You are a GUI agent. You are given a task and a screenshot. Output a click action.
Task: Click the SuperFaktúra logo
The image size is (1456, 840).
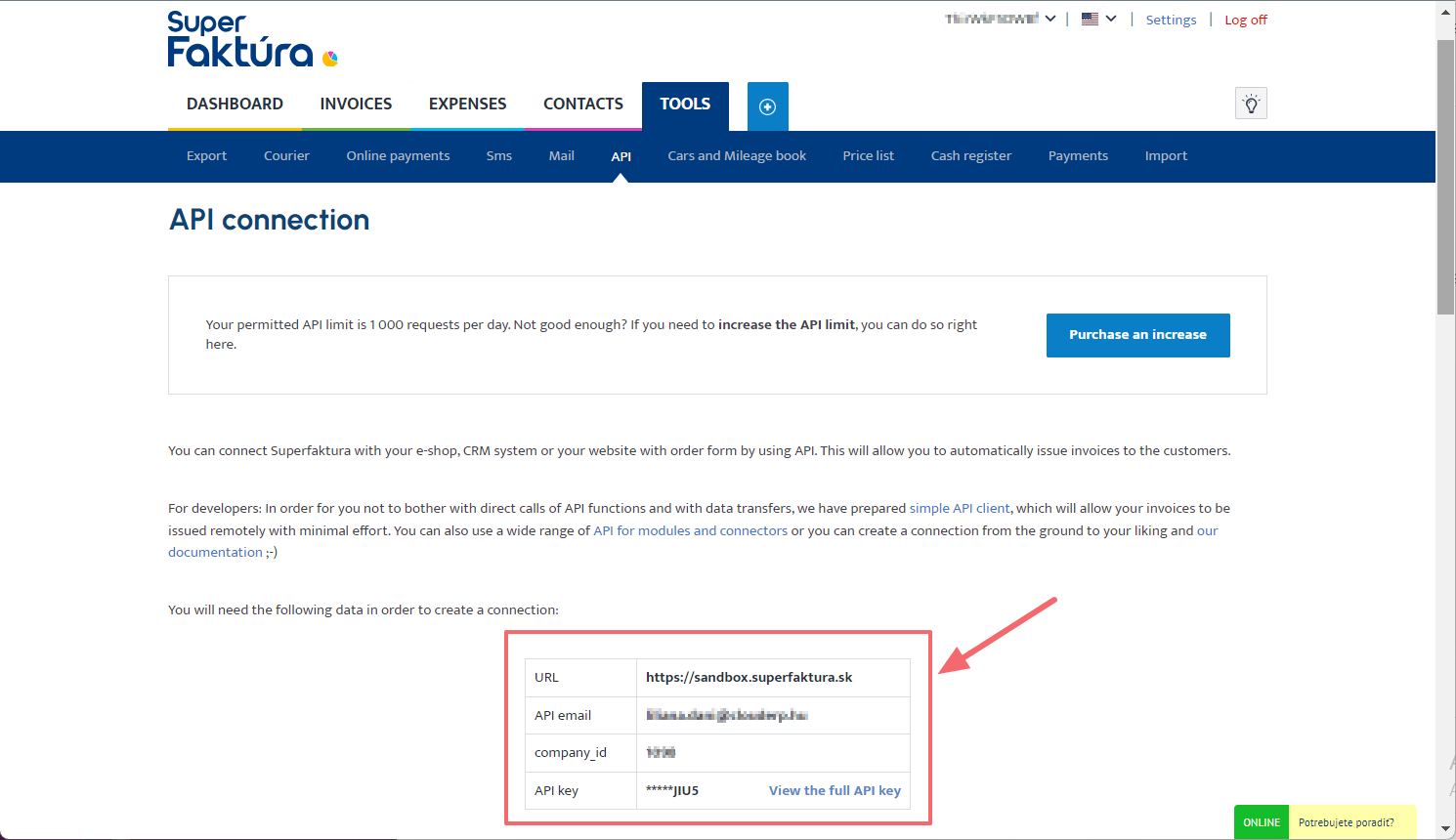(252, 39)
